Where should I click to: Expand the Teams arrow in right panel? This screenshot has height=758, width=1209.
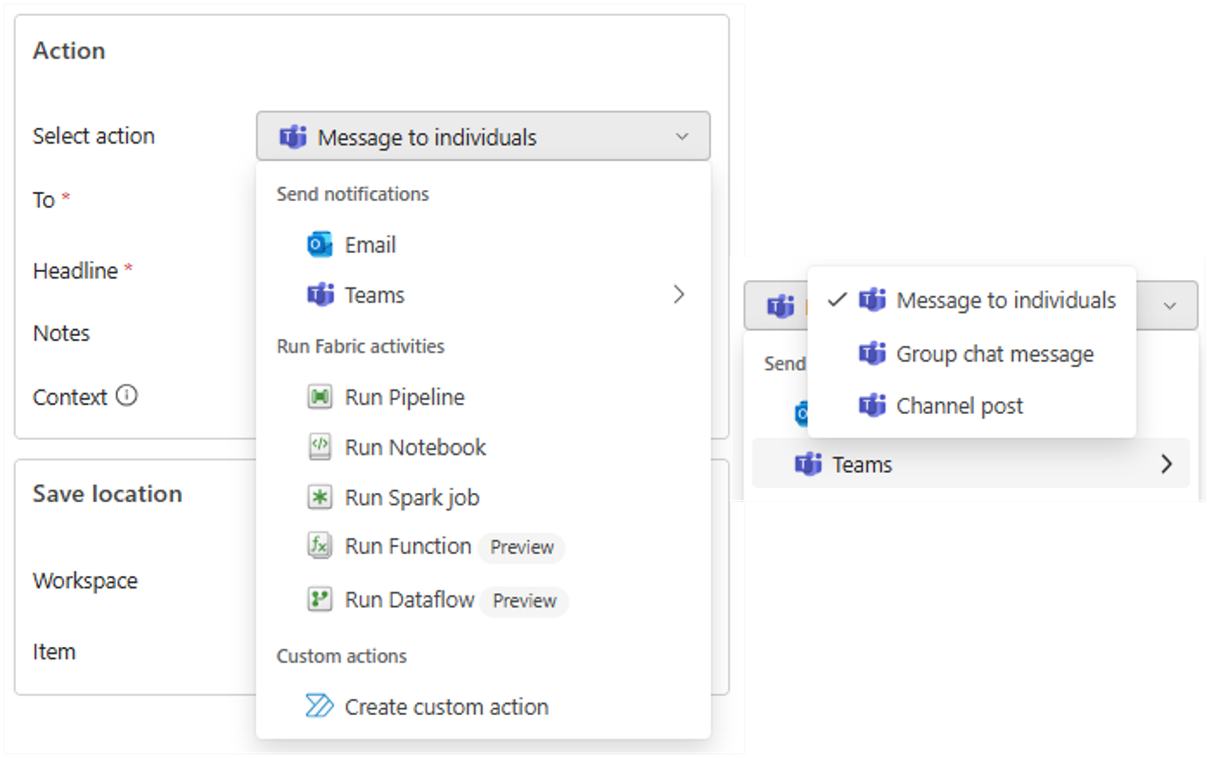(x=1166, y=464)
